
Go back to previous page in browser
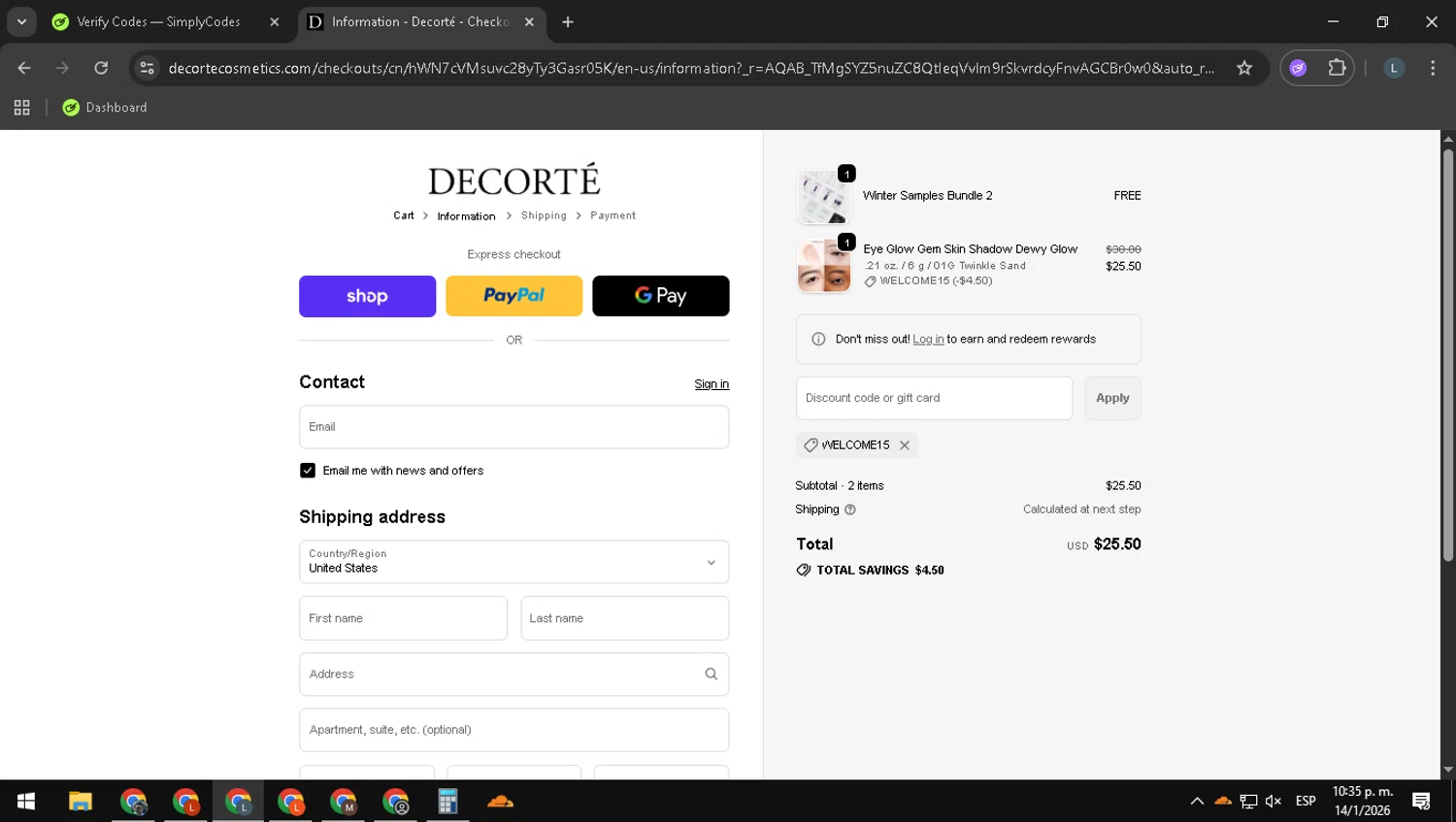pyautogui.click(x=24, y=68)
